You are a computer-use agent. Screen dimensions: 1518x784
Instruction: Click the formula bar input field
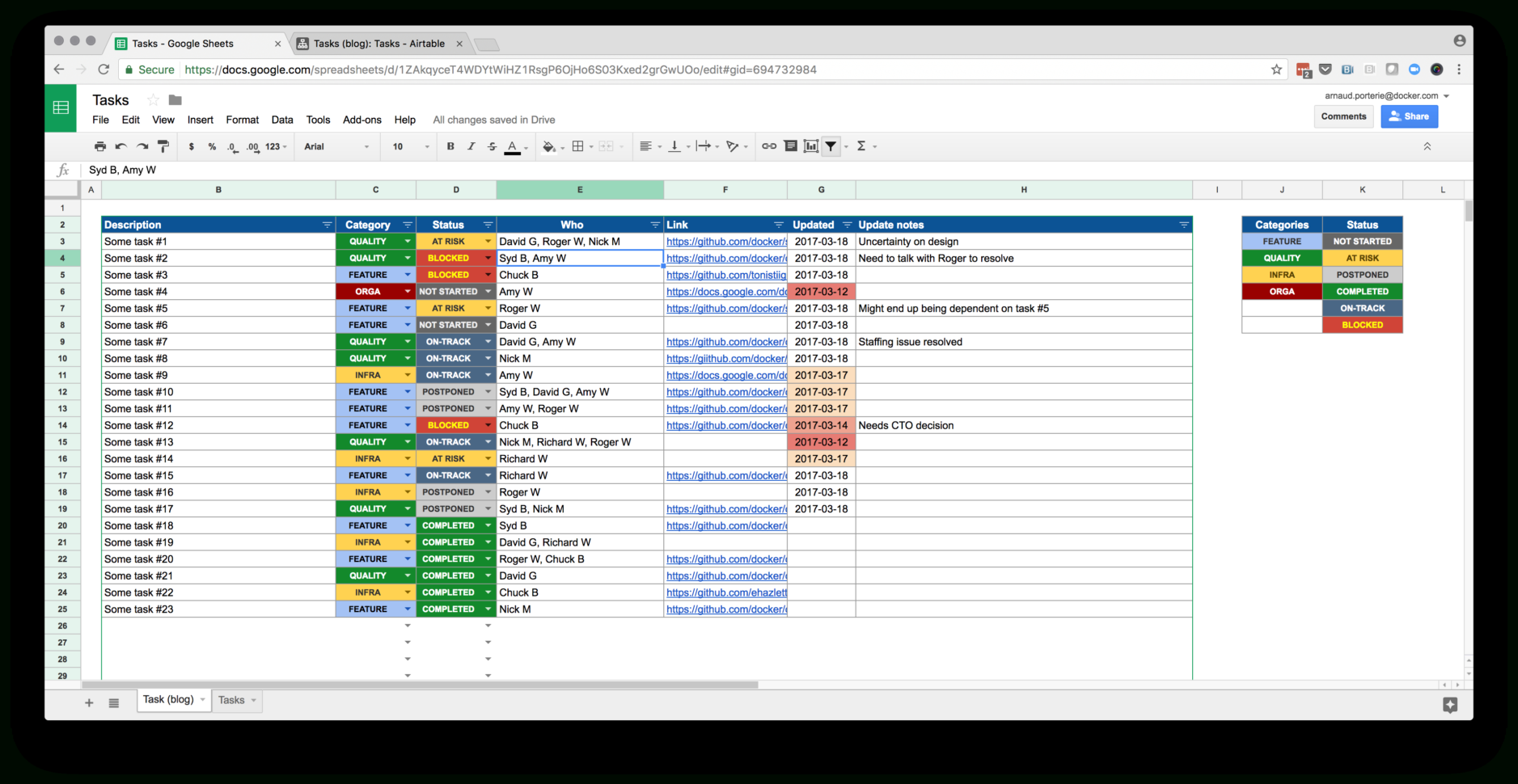(x=323, y=170)
